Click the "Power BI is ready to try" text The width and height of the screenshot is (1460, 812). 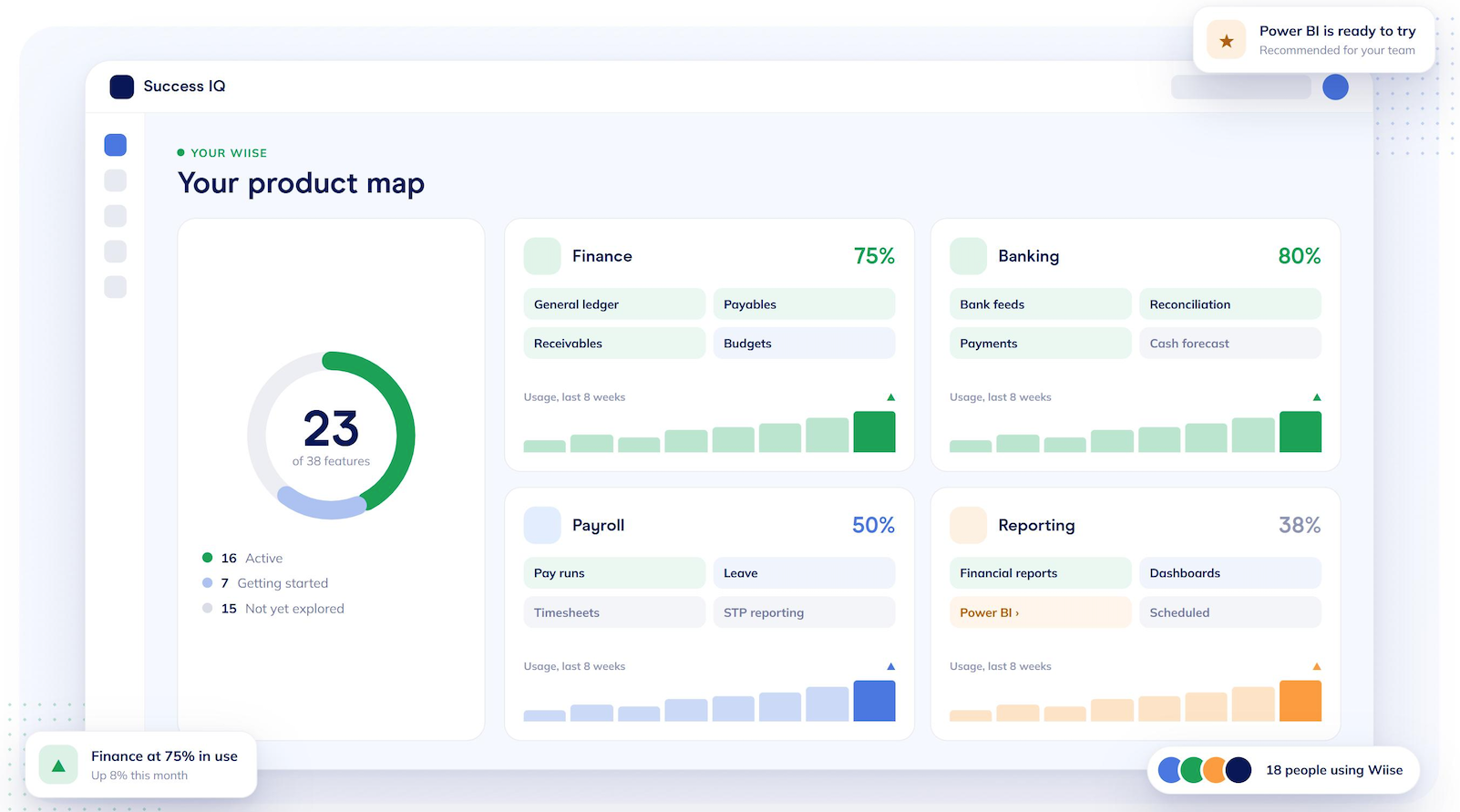click(x=1338, y=31)
